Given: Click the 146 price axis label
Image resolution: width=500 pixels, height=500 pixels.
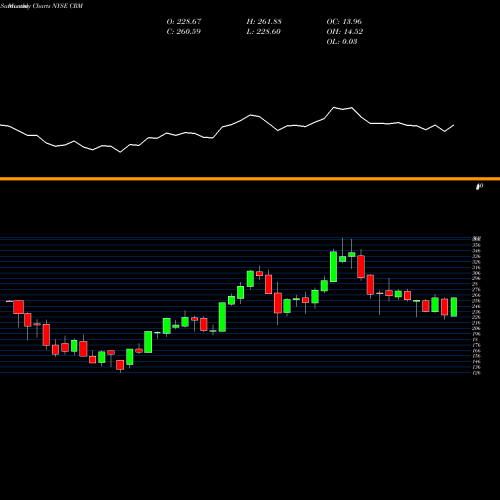Looking at the screenshot, I should [477, 362].
